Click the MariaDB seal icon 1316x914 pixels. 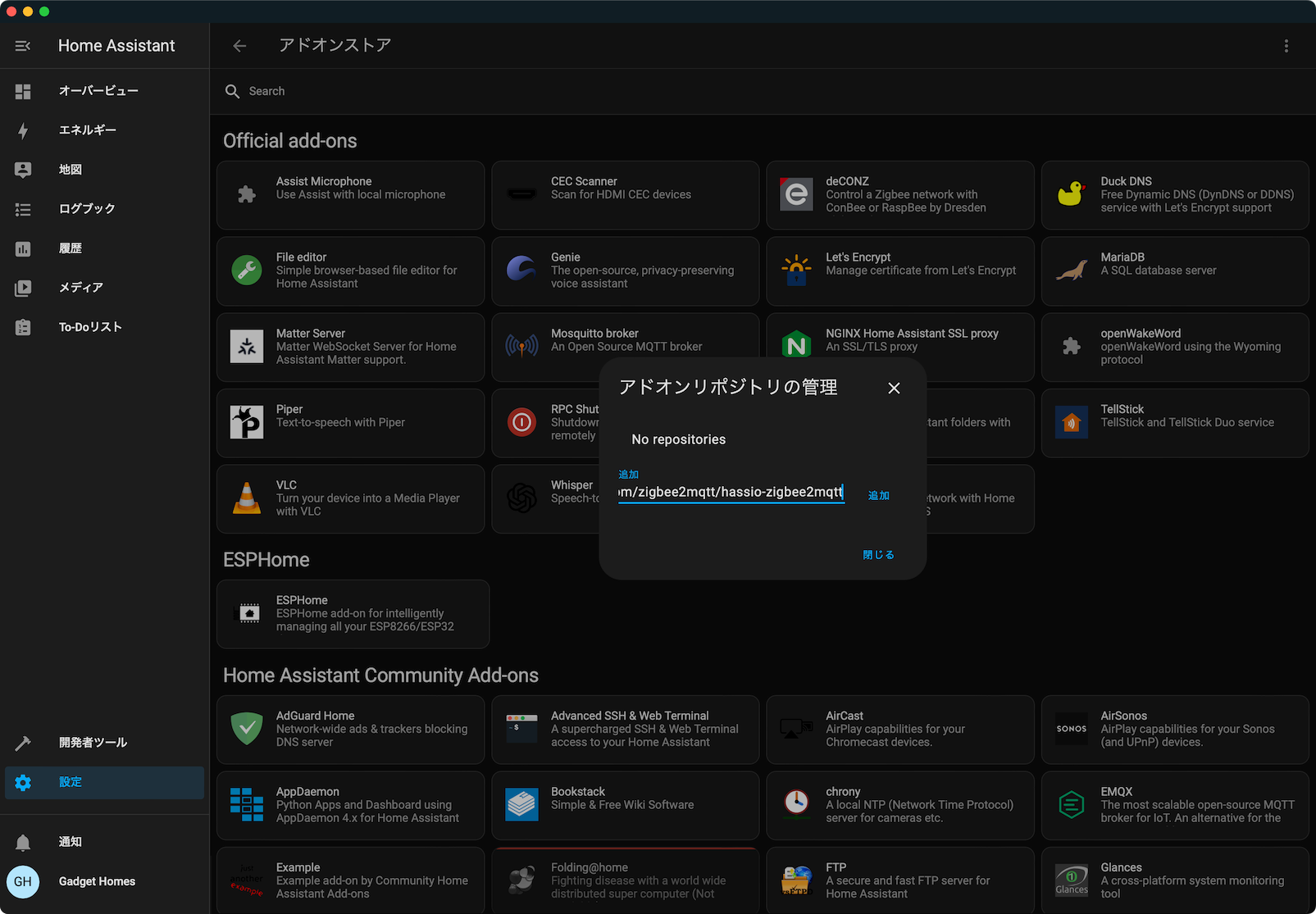(1071, 271)
